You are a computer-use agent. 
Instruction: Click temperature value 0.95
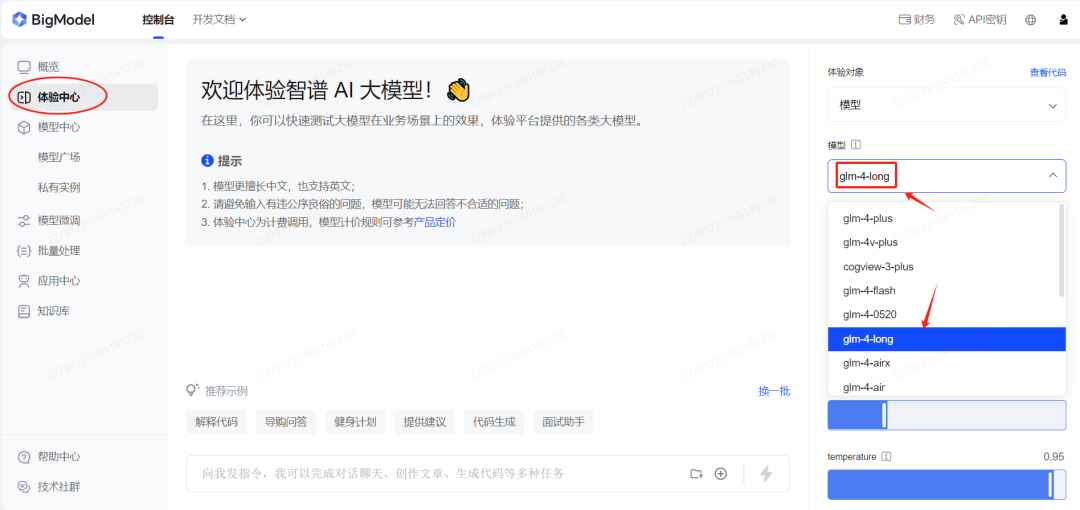point(1054,456)
